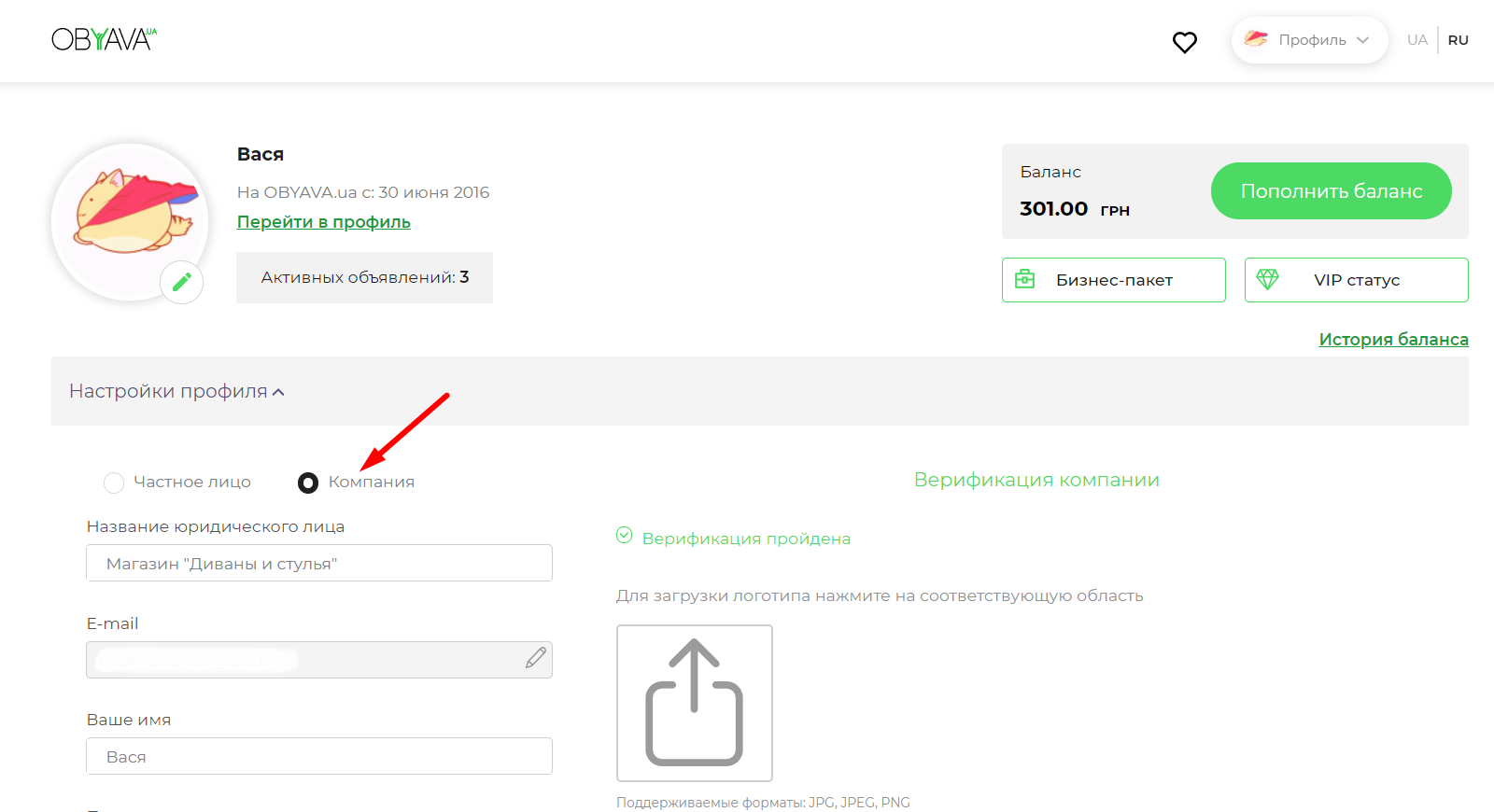Select the Частное лицо radio button
This screenshot has width=1494, height=812.
coord(114,483)
